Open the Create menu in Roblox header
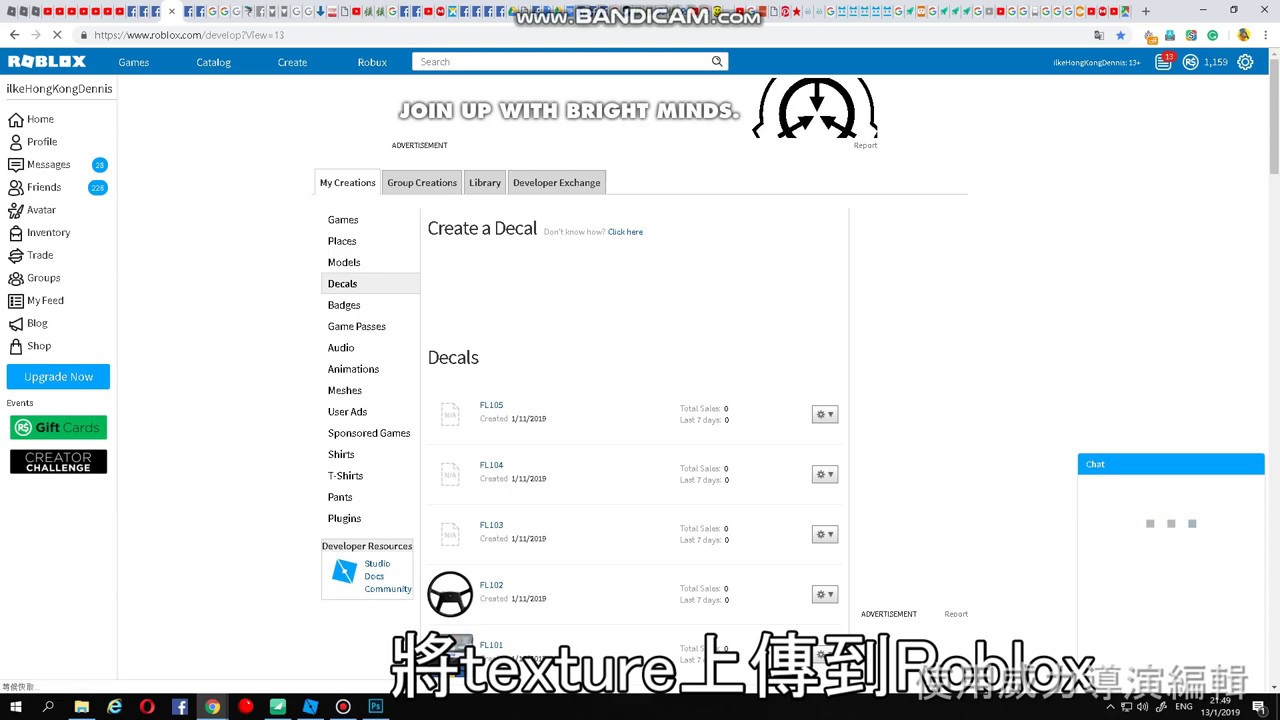The image size is (1280, 720). pos(292,62)
